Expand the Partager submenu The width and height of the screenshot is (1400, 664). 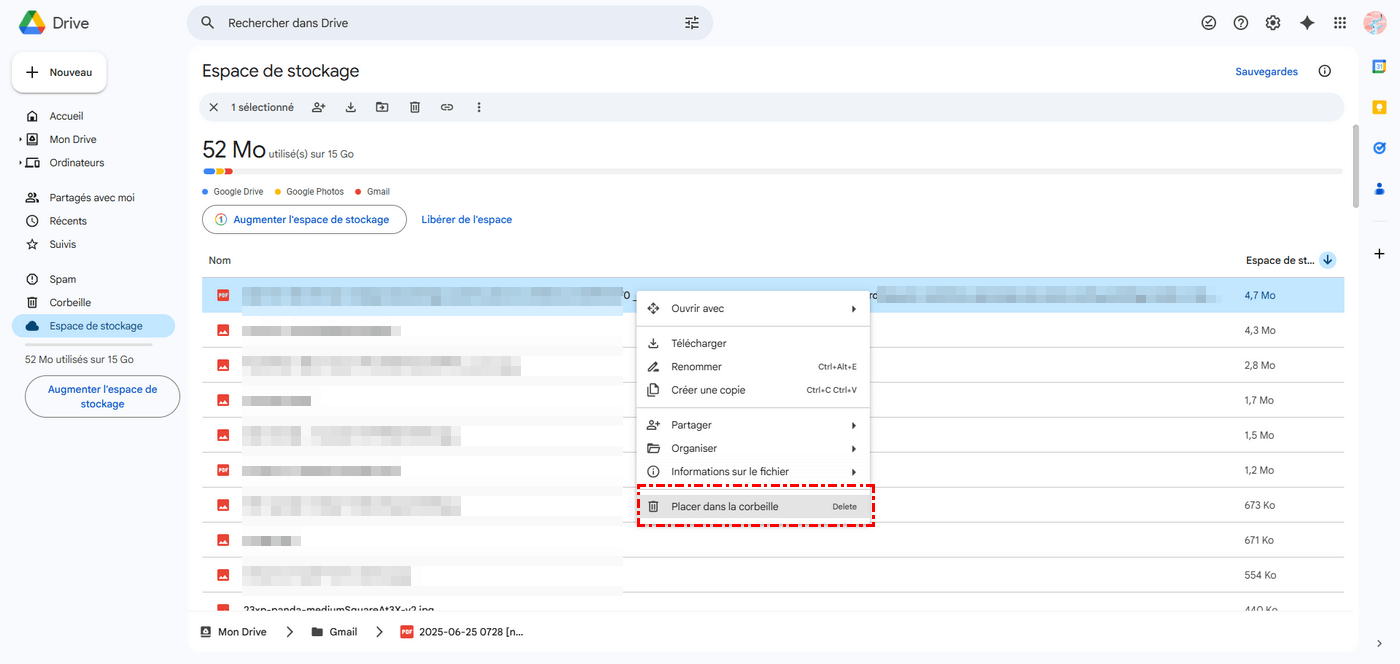pyautogui.click(x=853, y=425)
